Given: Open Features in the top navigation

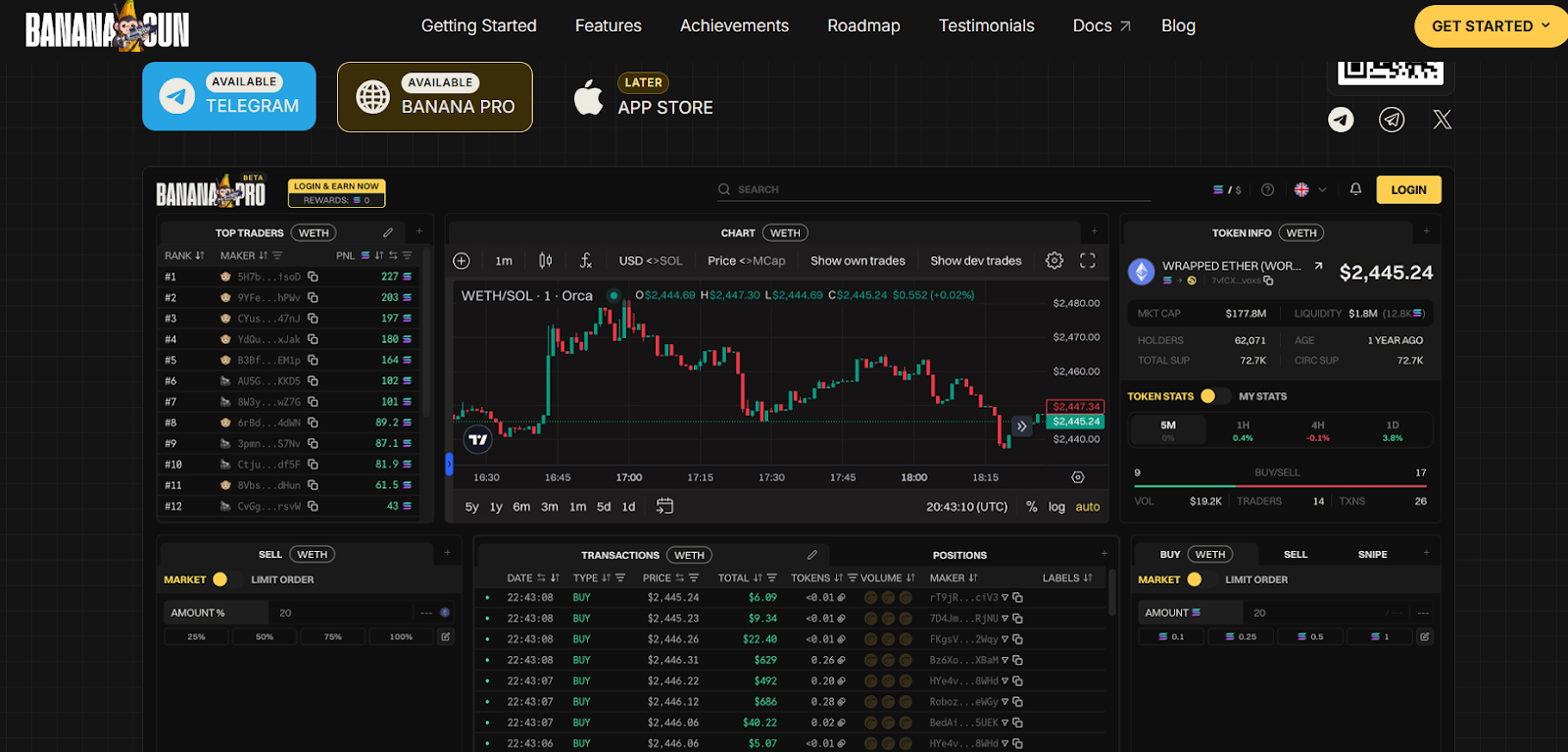Looking at the screenshot, I should [609, 25].
